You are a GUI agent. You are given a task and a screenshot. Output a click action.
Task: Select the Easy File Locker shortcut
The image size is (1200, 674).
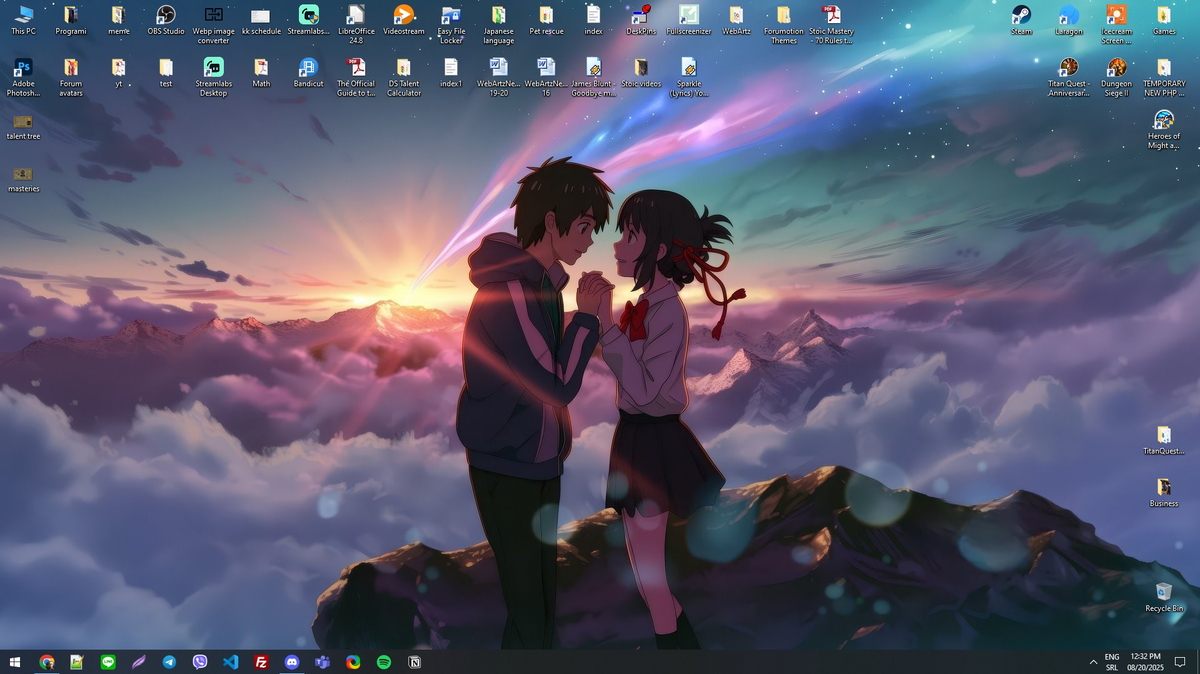coord(451,25)
